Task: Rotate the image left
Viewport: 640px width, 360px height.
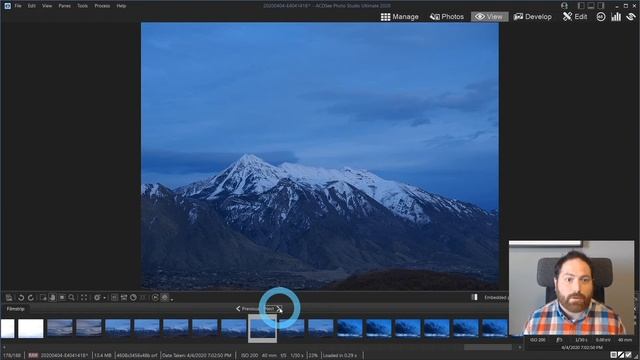Action: 21,298
